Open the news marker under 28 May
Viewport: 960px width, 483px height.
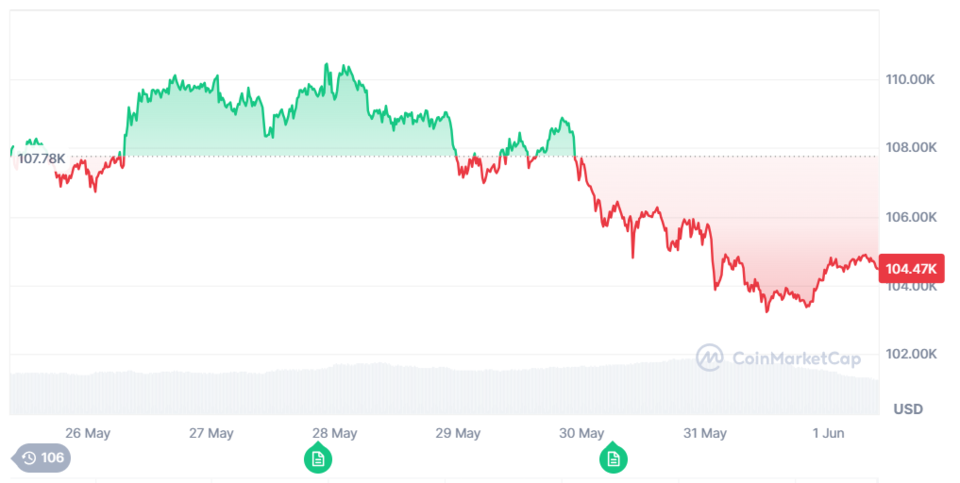point(318,459)
